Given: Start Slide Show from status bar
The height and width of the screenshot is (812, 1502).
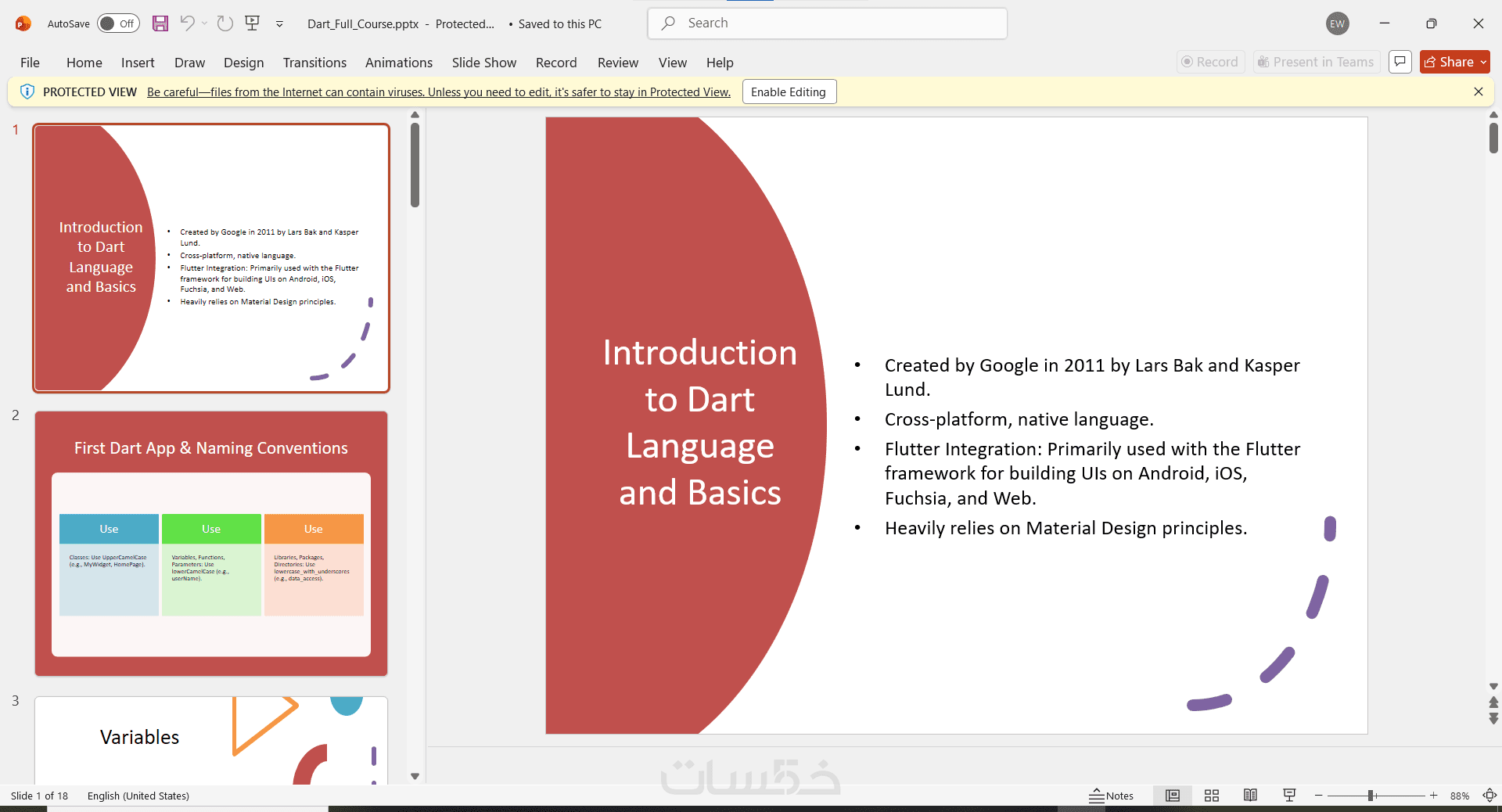Looking at the screenshot, I should pos(1289,796).
